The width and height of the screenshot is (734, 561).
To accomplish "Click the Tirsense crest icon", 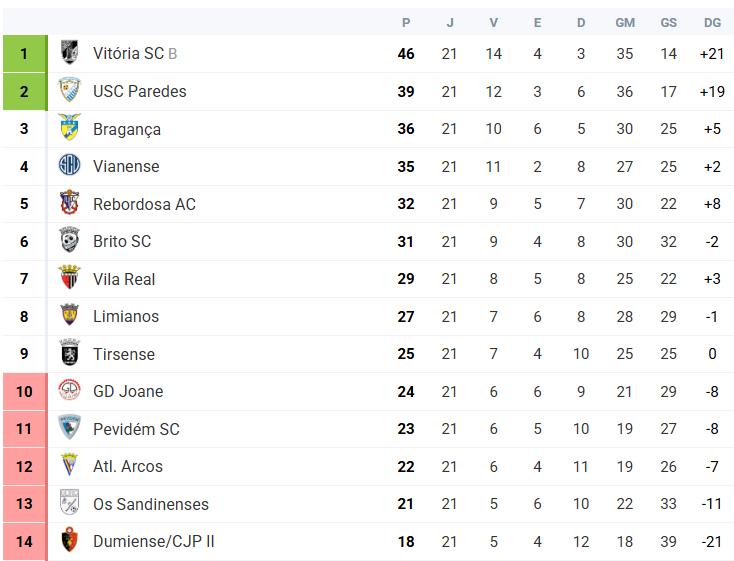I will 69,353.
